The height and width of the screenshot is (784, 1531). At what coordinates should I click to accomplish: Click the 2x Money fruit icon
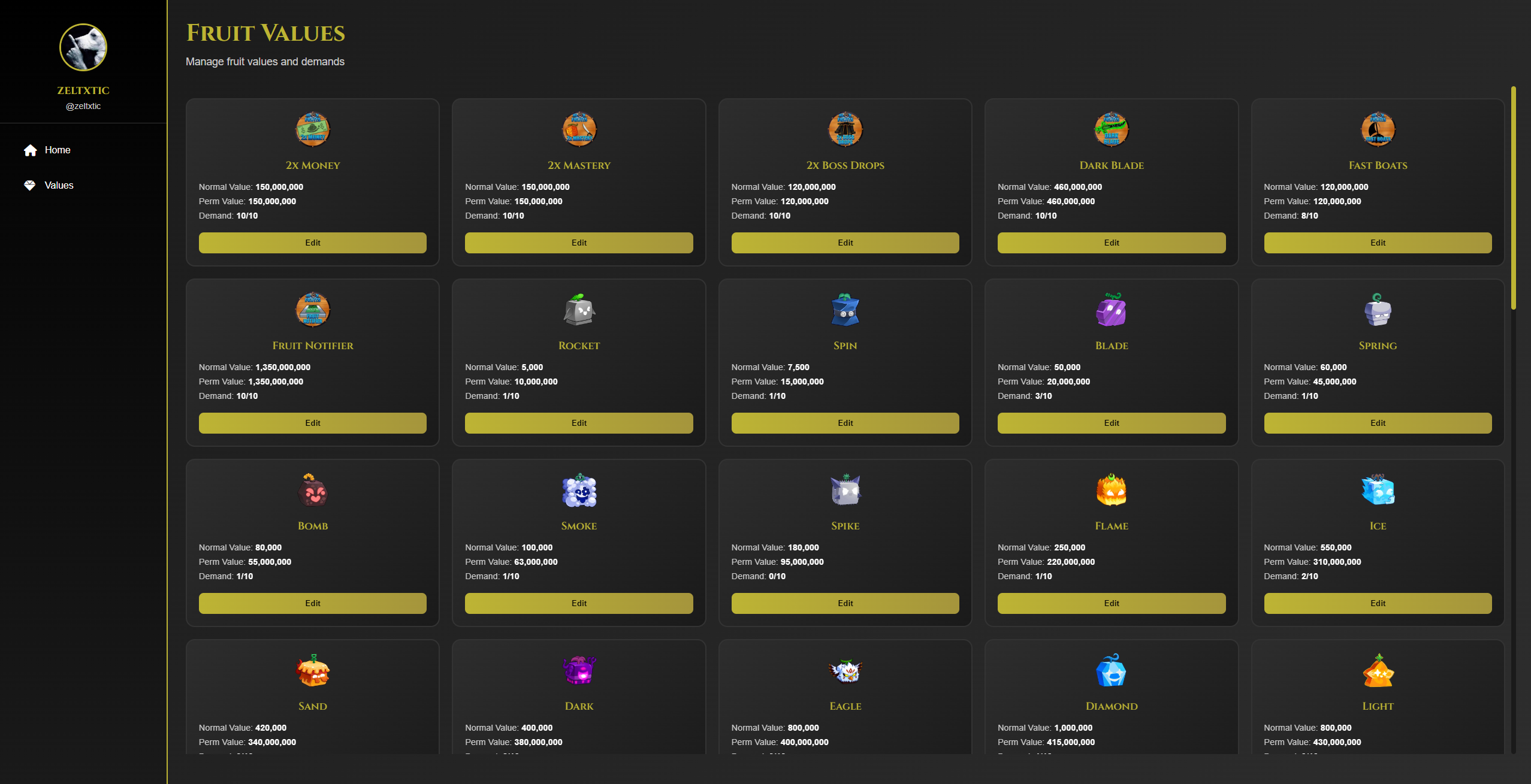(312, 129)
